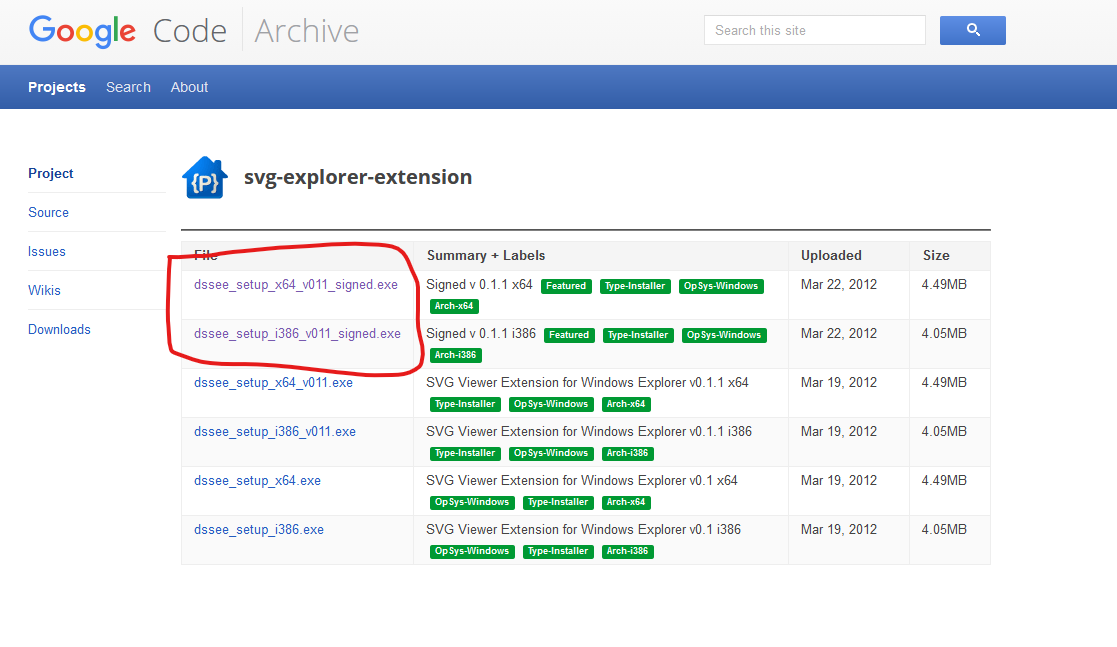Click Arch-i386 label under v0.1.1 i386 row

click(628, 453)
